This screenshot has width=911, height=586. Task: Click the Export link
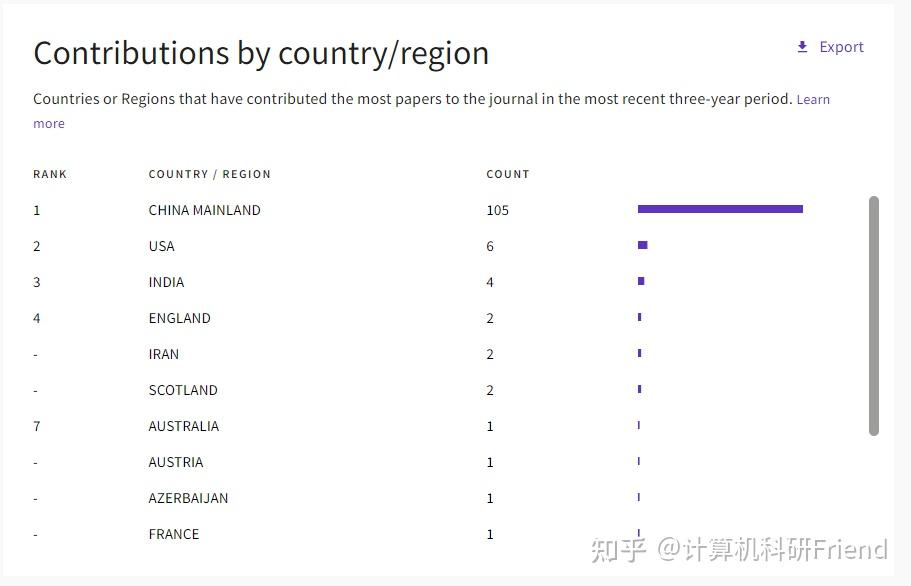840,47
